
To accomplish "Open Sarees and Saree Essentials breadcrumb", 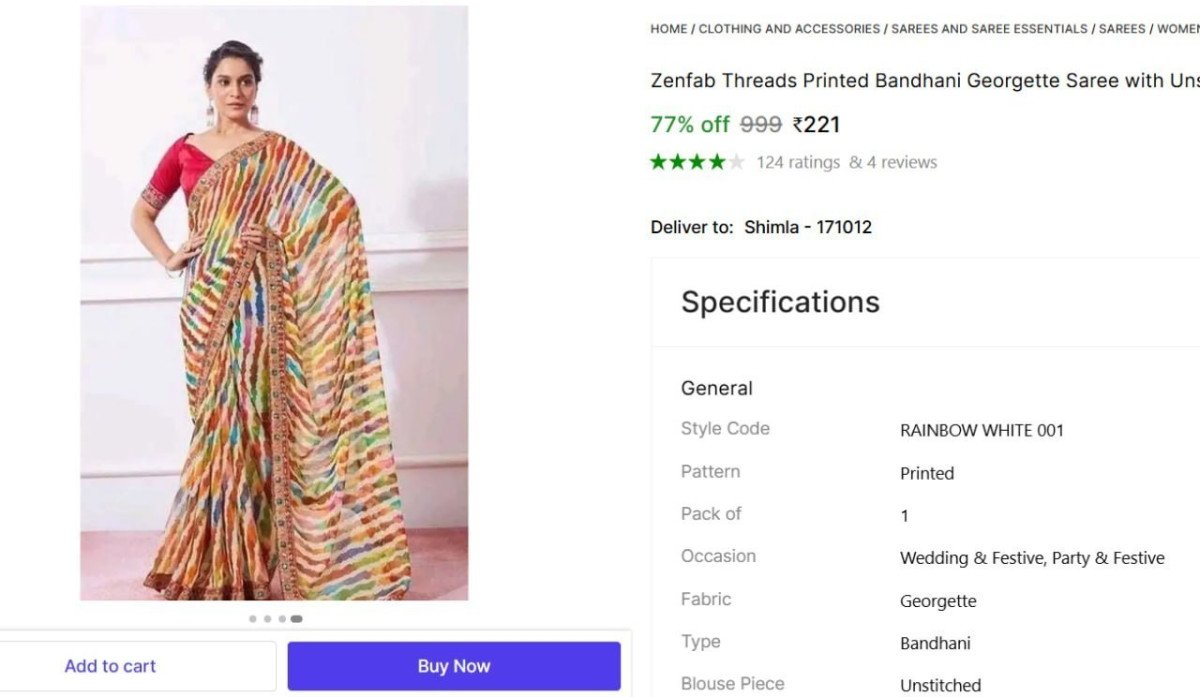I will (989, 29).
